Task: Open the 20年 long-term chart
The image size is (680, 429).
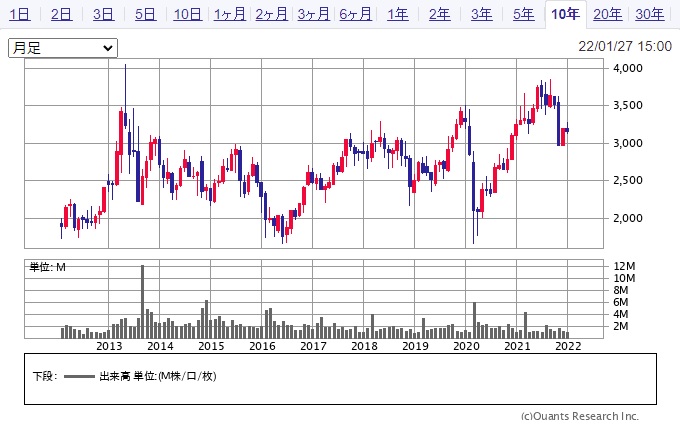Action: (x=608, y=14)
